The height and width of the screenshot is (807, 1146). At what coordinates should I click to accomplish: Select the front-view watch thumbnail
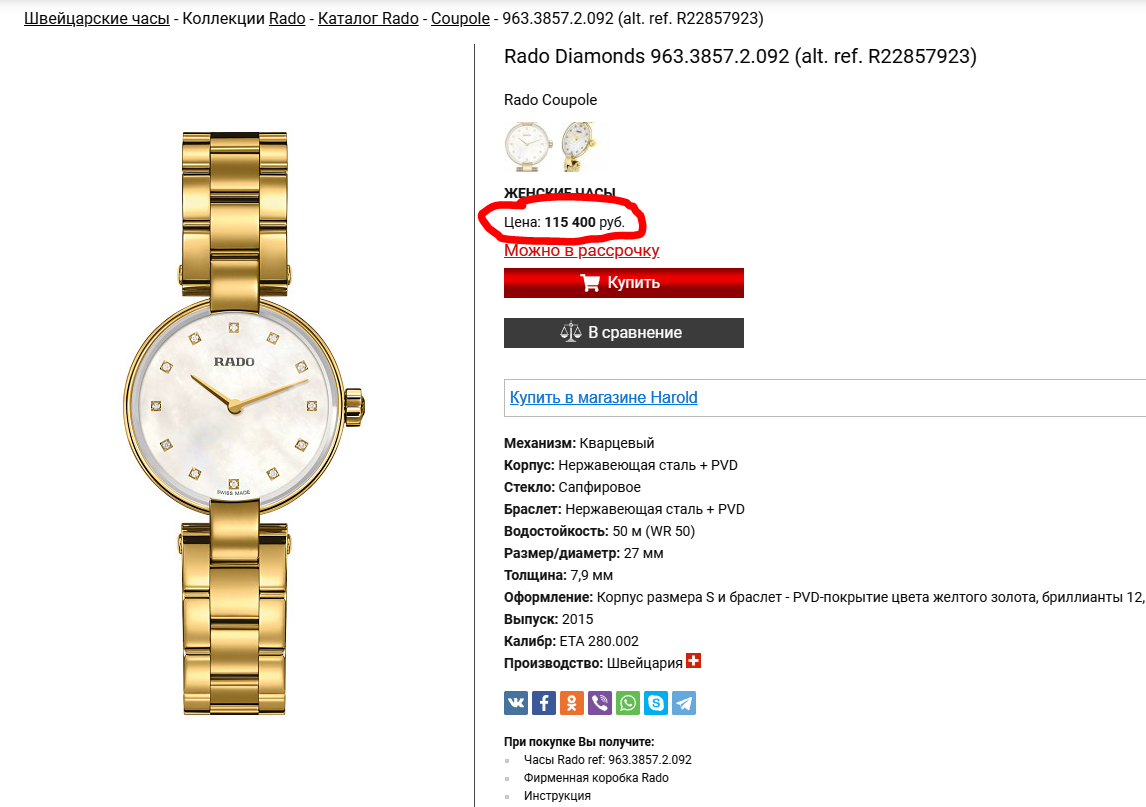(x=528, y=147)
